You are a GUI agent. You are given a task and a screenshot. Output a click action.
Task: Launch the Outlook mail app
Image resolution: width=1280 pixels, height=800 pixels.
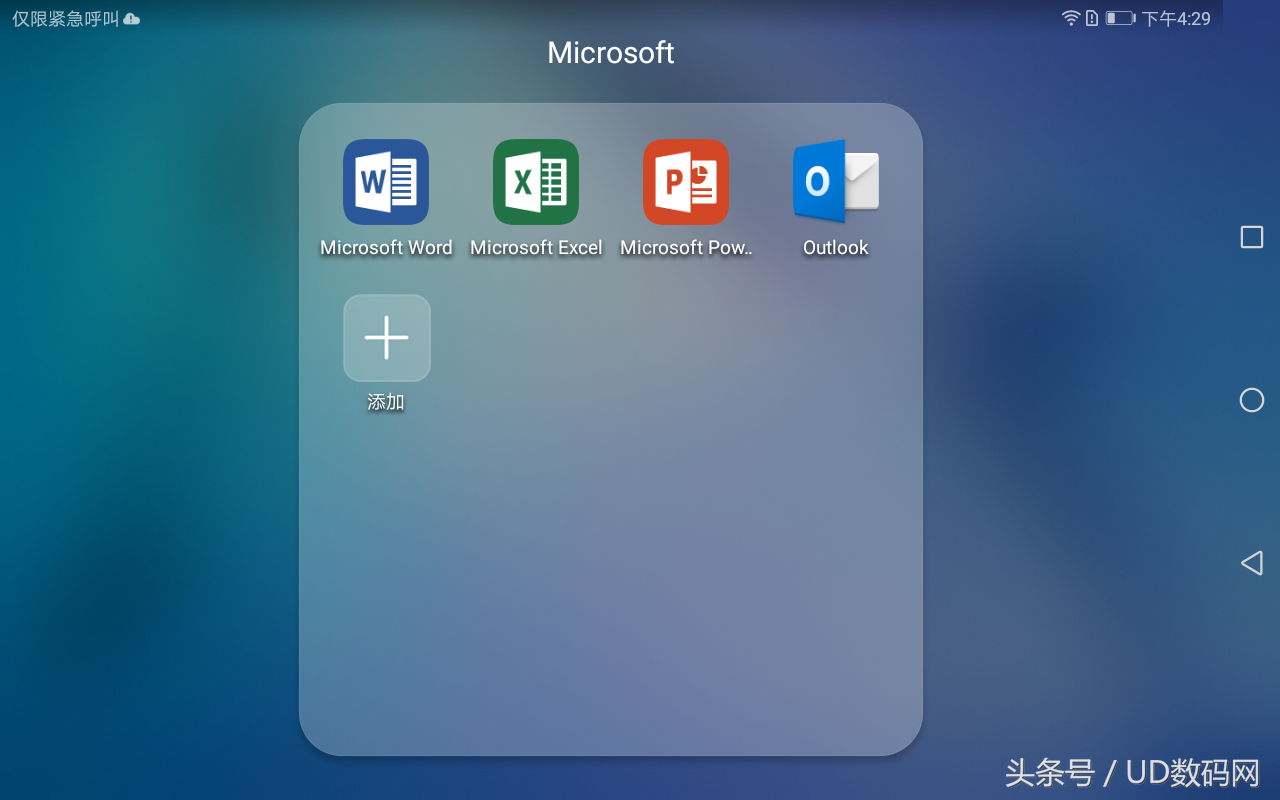(x=836, y=182)
